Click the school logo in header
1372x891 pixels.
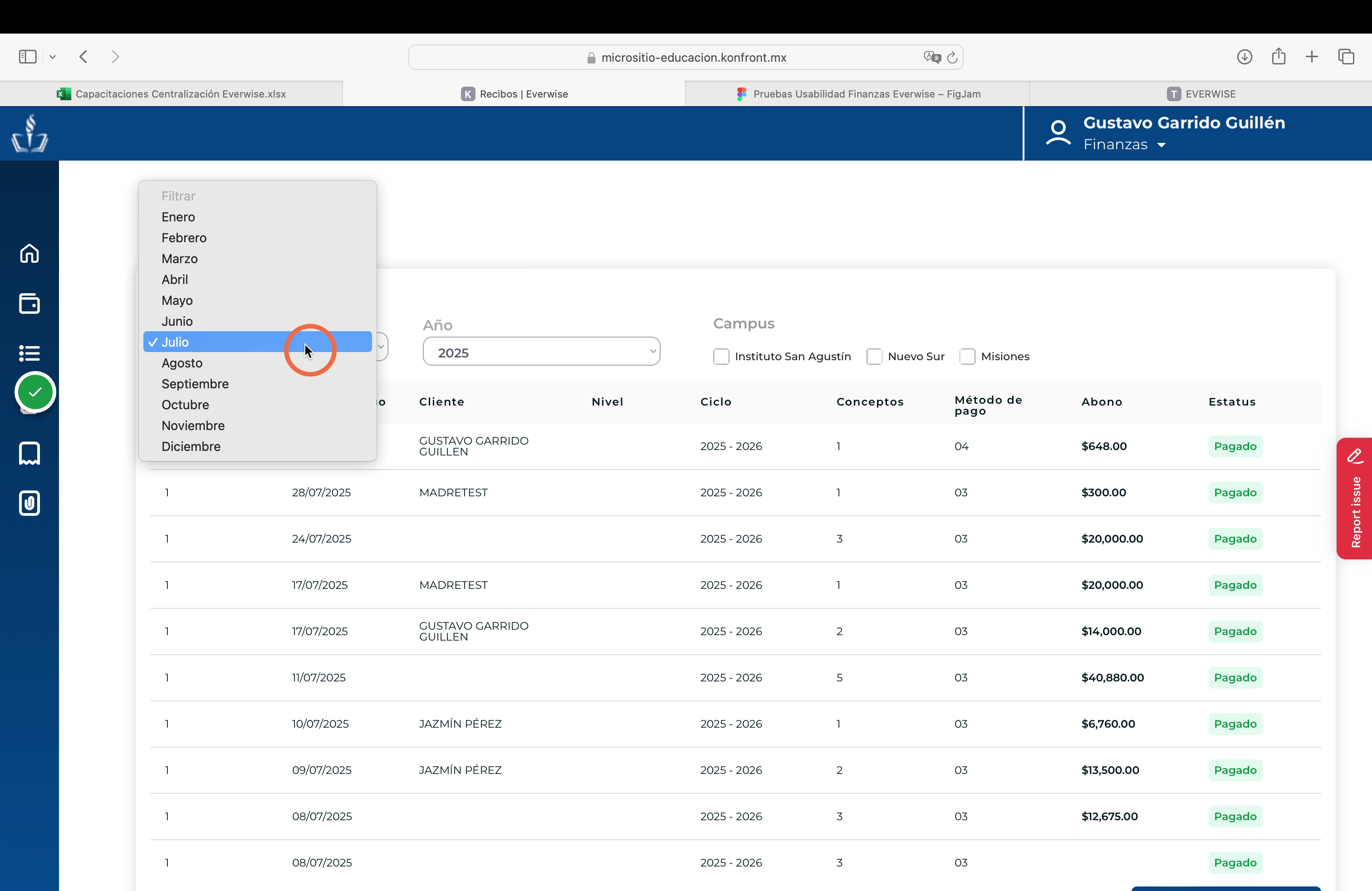pyautogui.click(x=29, y=133)
